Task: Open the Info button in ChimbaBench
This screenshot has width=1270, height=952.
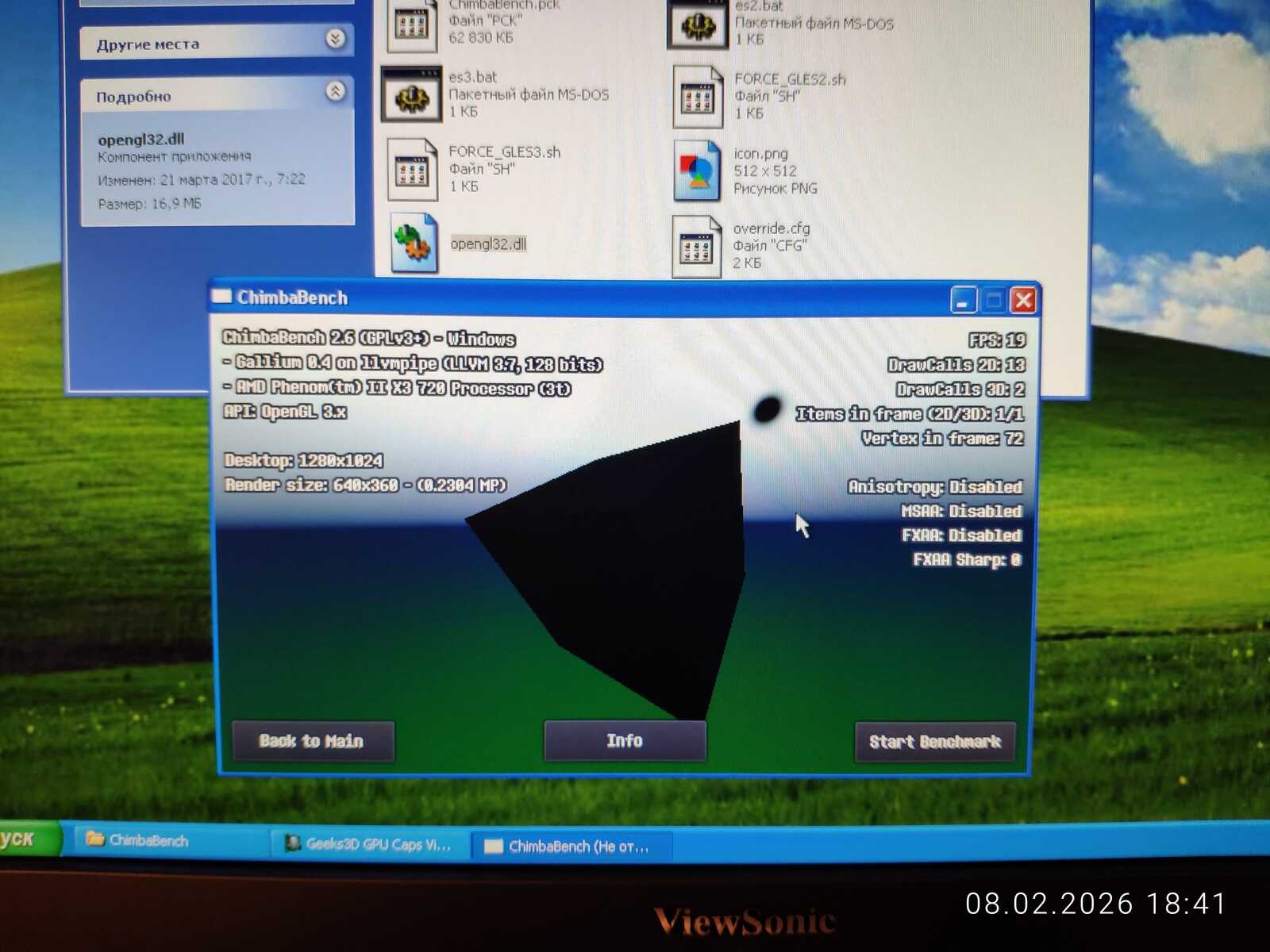Action: (625, 741)
